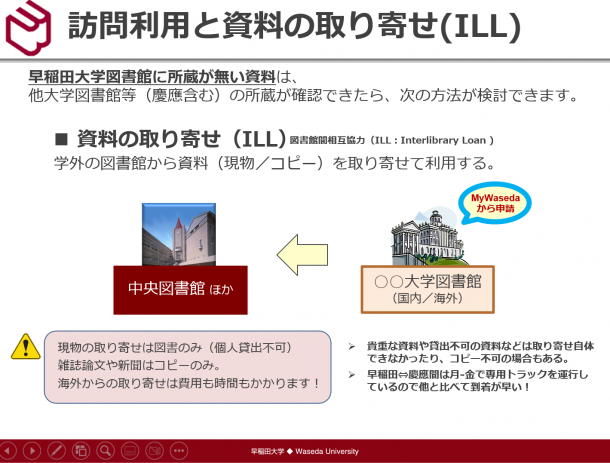Click the note '雑誌論文や新聞はコピーのみ。'

tap(139, 365)
